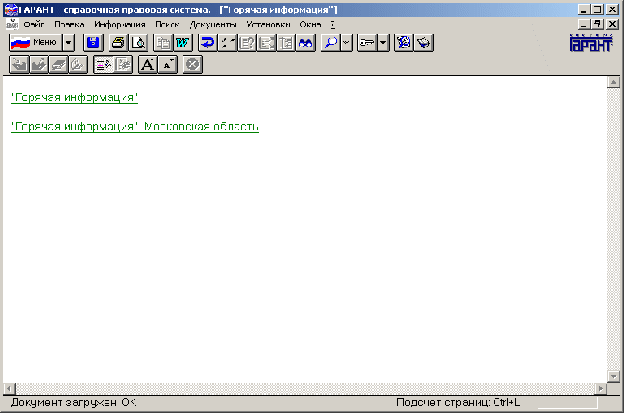625x414 pixels.
Task: Click the greyed pencil note icon
Action: [x=78, y=65]
